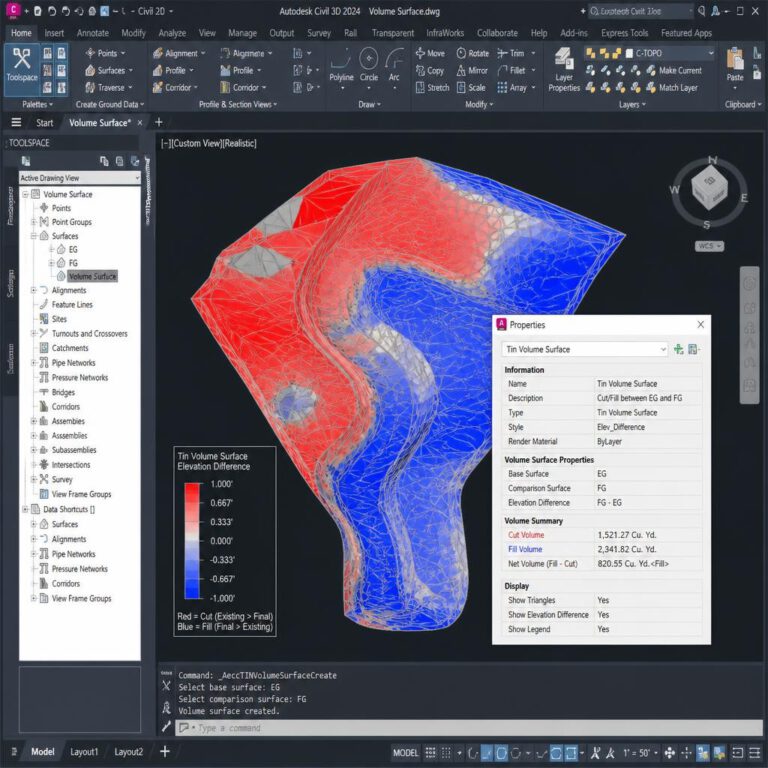Click the [Realistic] visual style label
This screenshot has height=768, width=768.
pos(240,144)
